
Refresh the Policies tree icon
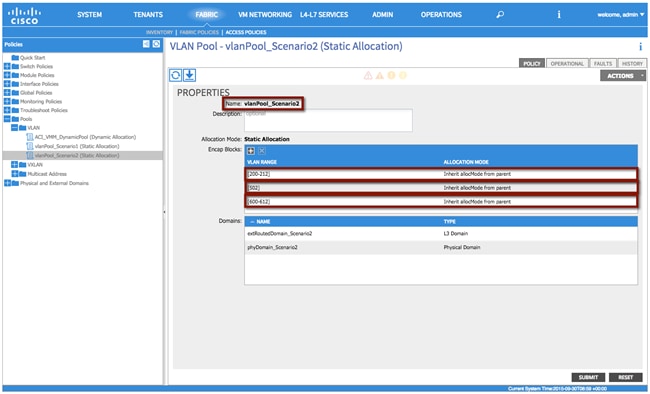(156, 44)
